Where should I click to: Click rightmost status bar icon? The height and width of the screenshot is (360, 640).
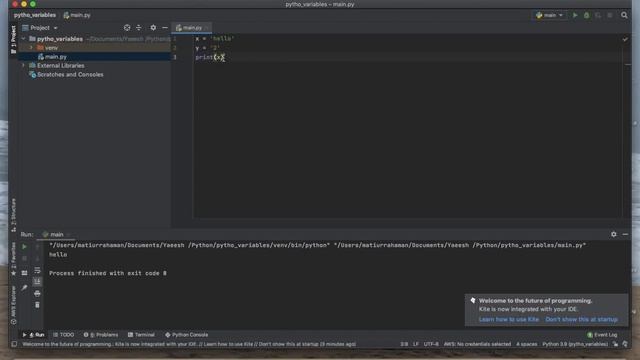click(x=625, y=344)
